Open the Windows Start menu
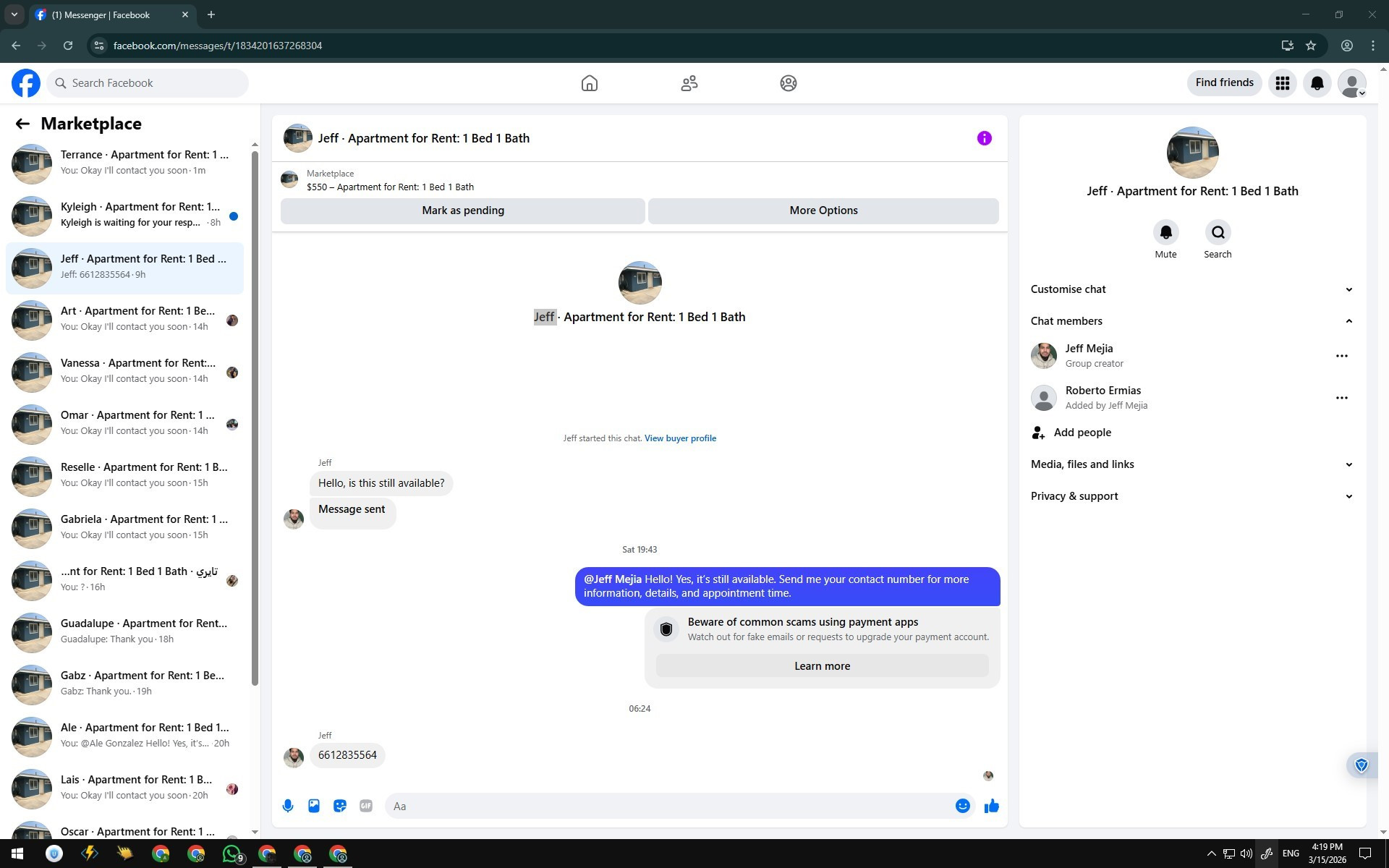 (x=17, y=854)
